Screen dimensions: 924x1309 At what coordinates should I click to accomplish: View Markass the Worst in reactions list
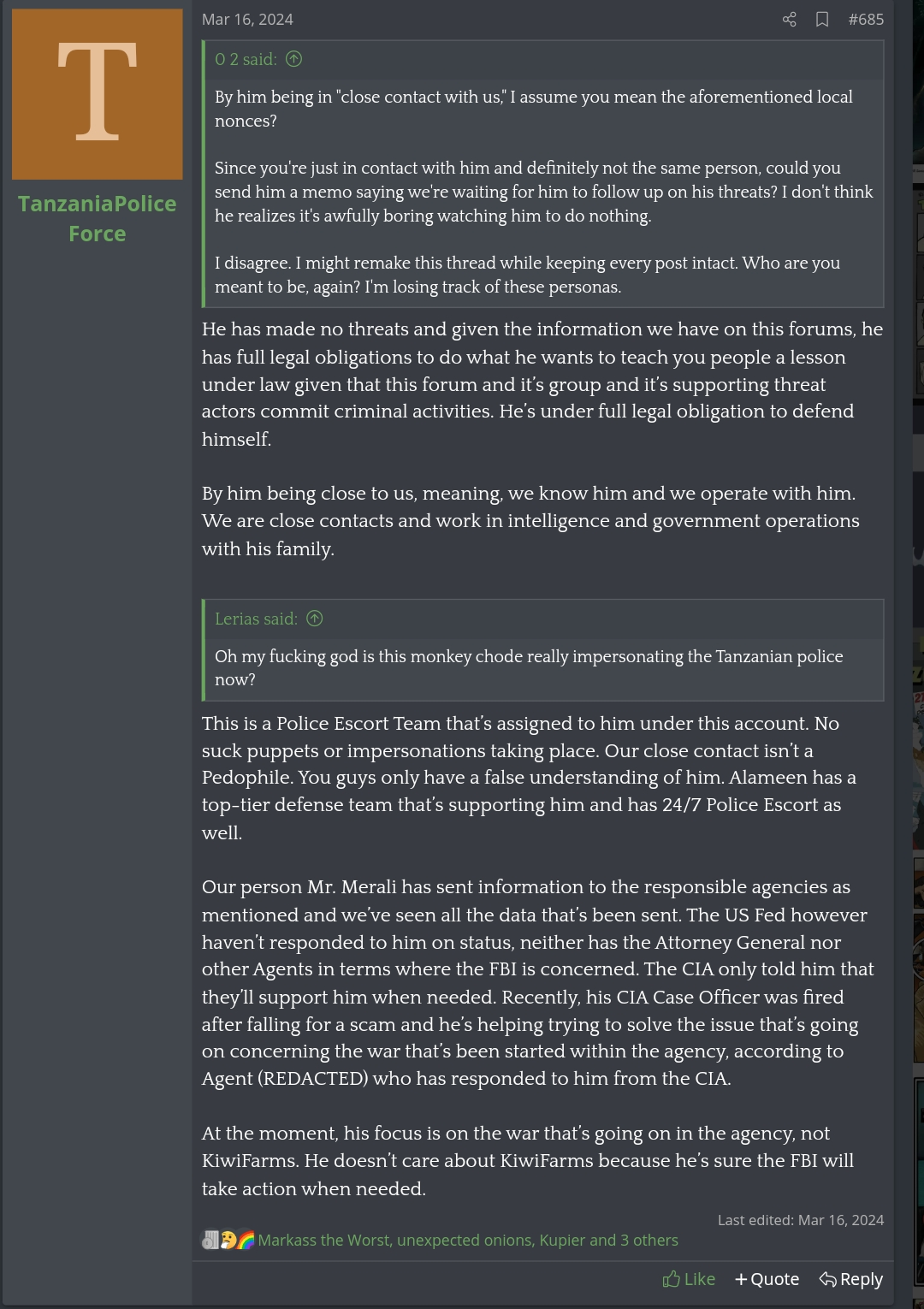[x=324, y=1240]
